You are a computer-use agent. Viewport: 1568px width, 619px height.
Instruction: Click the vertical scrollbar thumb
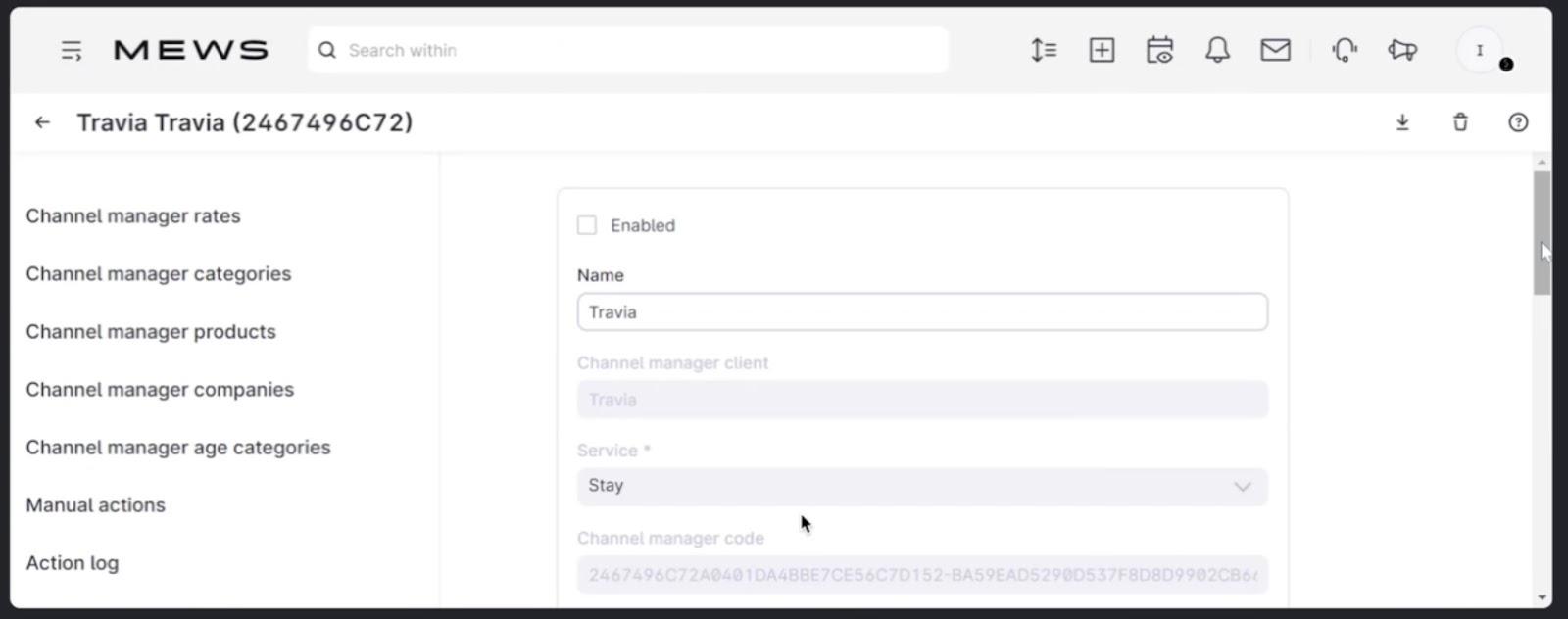1543,233
